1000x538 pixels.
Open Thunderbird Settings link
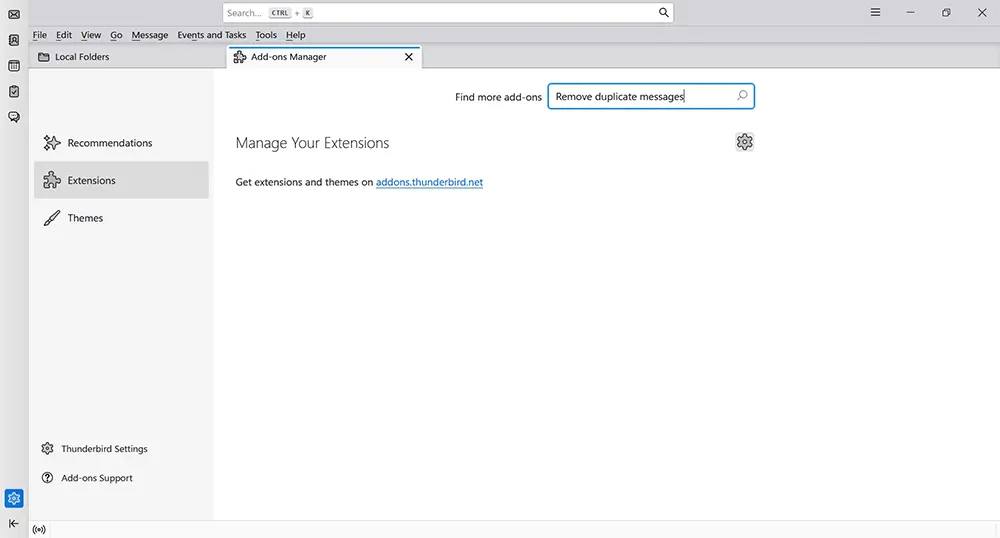pos(94,449)
